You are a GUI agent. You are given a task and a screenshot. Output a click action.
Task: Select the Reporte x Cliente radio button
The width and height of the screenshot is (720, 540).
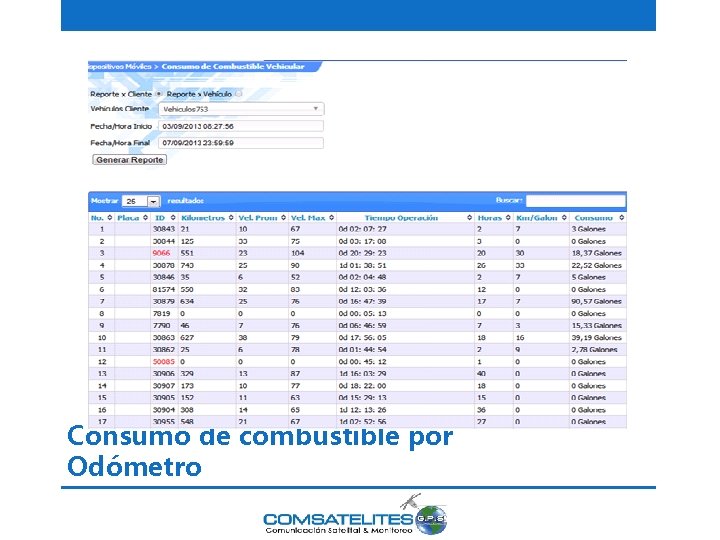tap(159, 94)
